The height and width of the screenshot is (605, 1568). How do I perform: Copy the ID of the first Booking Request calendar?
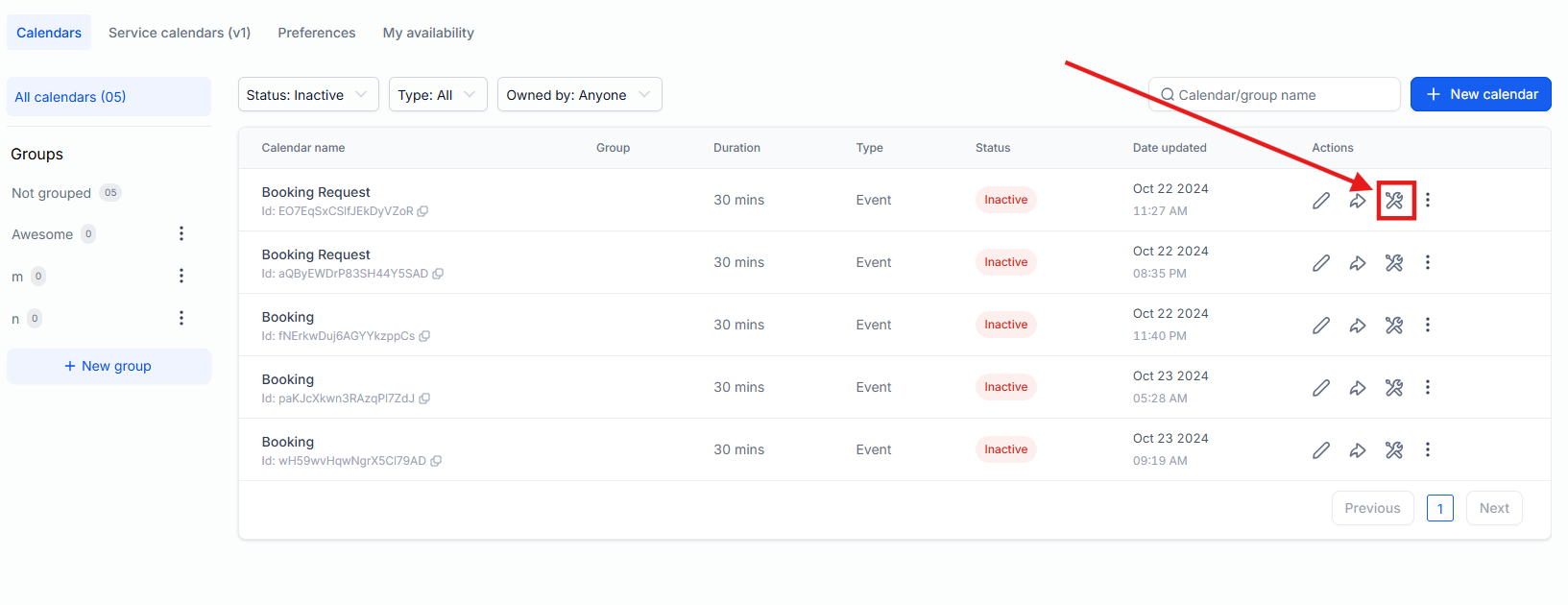(x=422, y=211)
